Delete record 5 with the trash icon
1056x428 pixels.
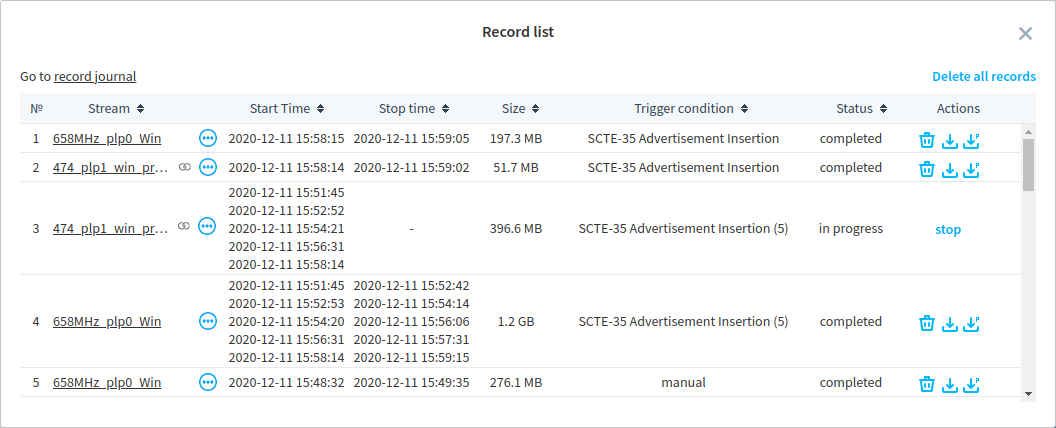click(927, 384)
